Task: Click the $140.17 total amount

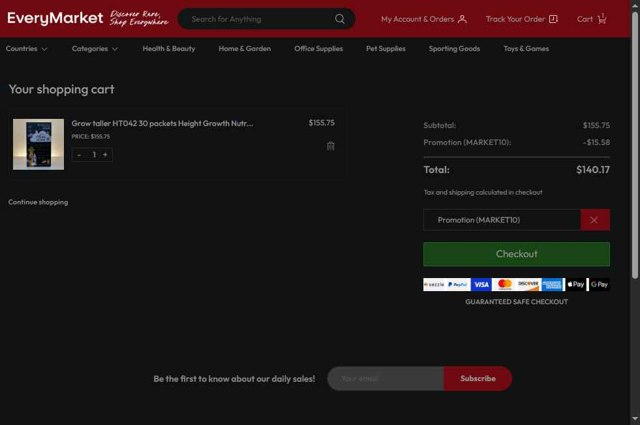Action: [x=593, y=170]
